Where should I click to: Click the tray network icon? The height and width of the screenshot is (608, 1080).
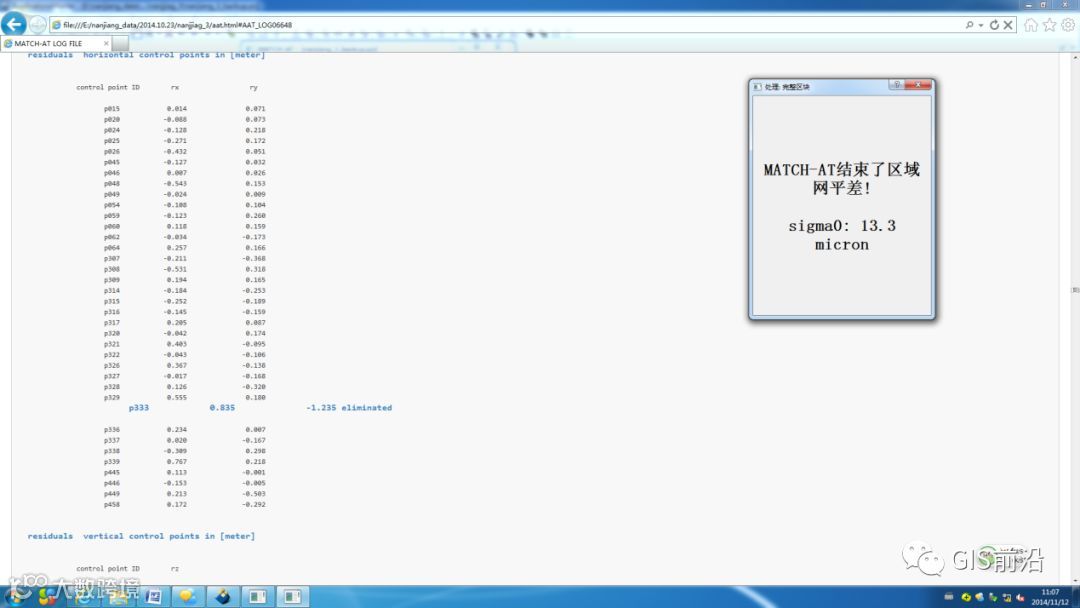pos(1007,597)
